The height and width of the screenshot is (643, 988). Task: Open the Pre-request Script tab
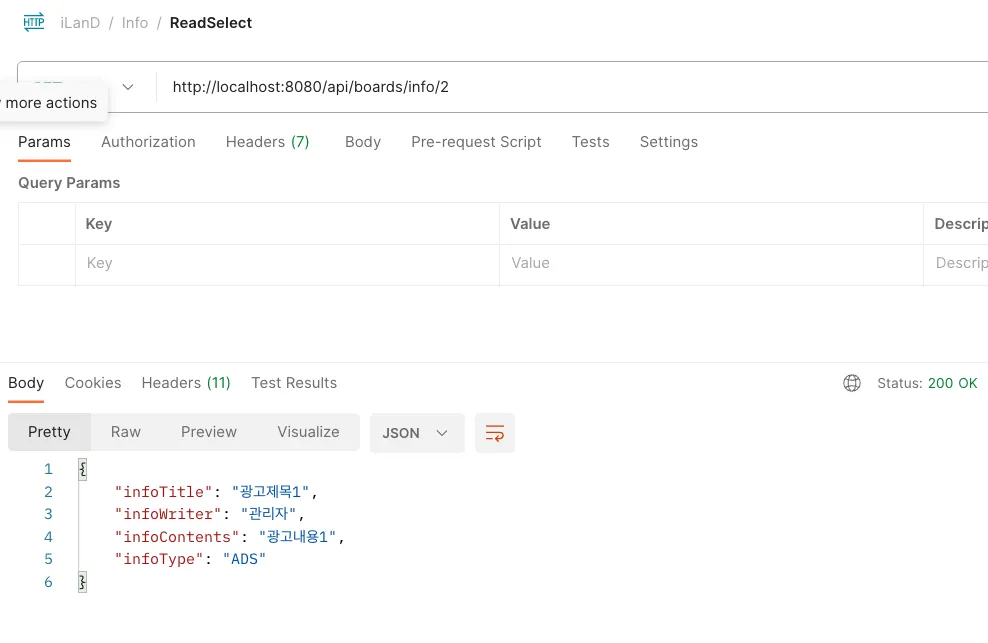476,142
